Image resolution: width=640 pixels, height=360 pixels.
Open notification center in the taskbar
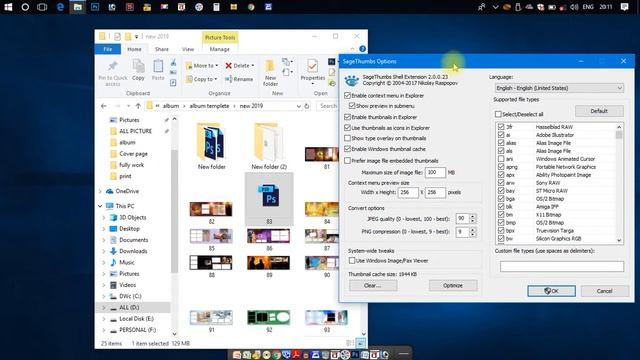tap(624, 7)
